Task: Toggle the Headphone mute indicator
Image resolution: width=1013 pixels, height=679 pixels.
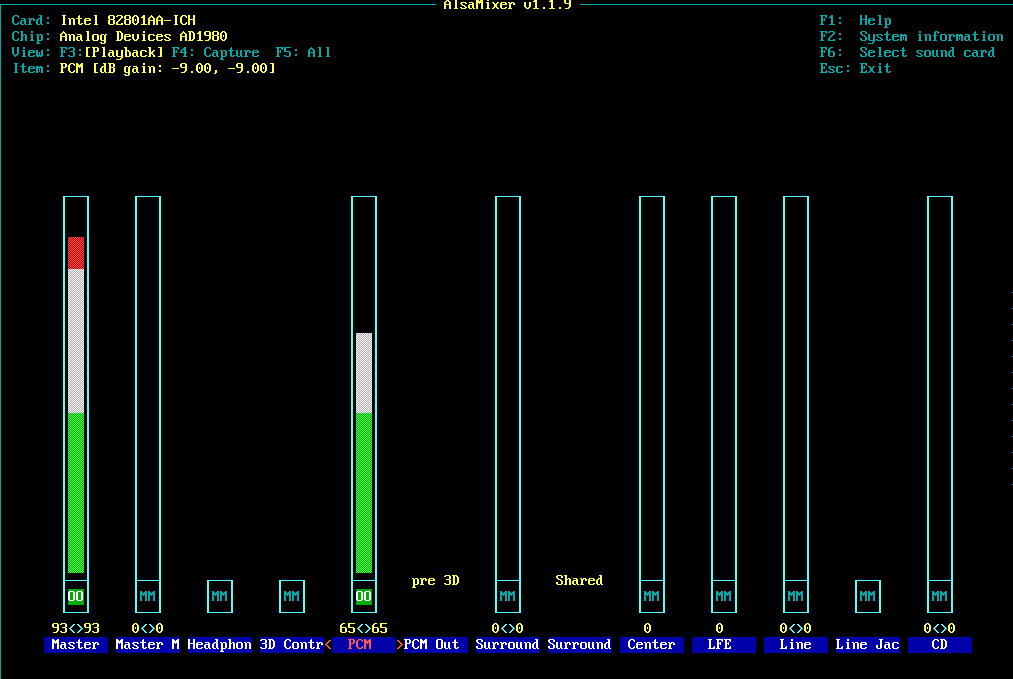Action: (220, 597)
